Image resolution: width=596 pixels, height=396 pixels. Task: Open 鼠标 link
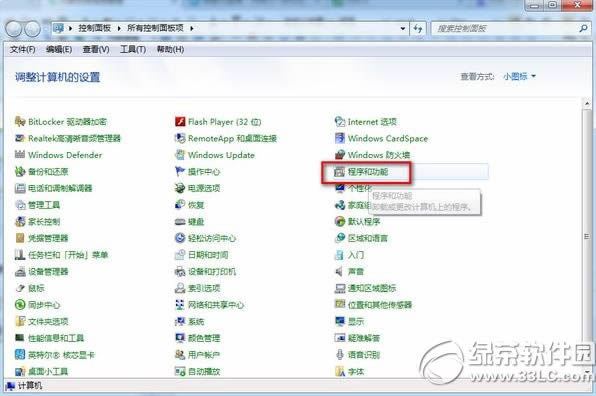[x=36, y=288]
